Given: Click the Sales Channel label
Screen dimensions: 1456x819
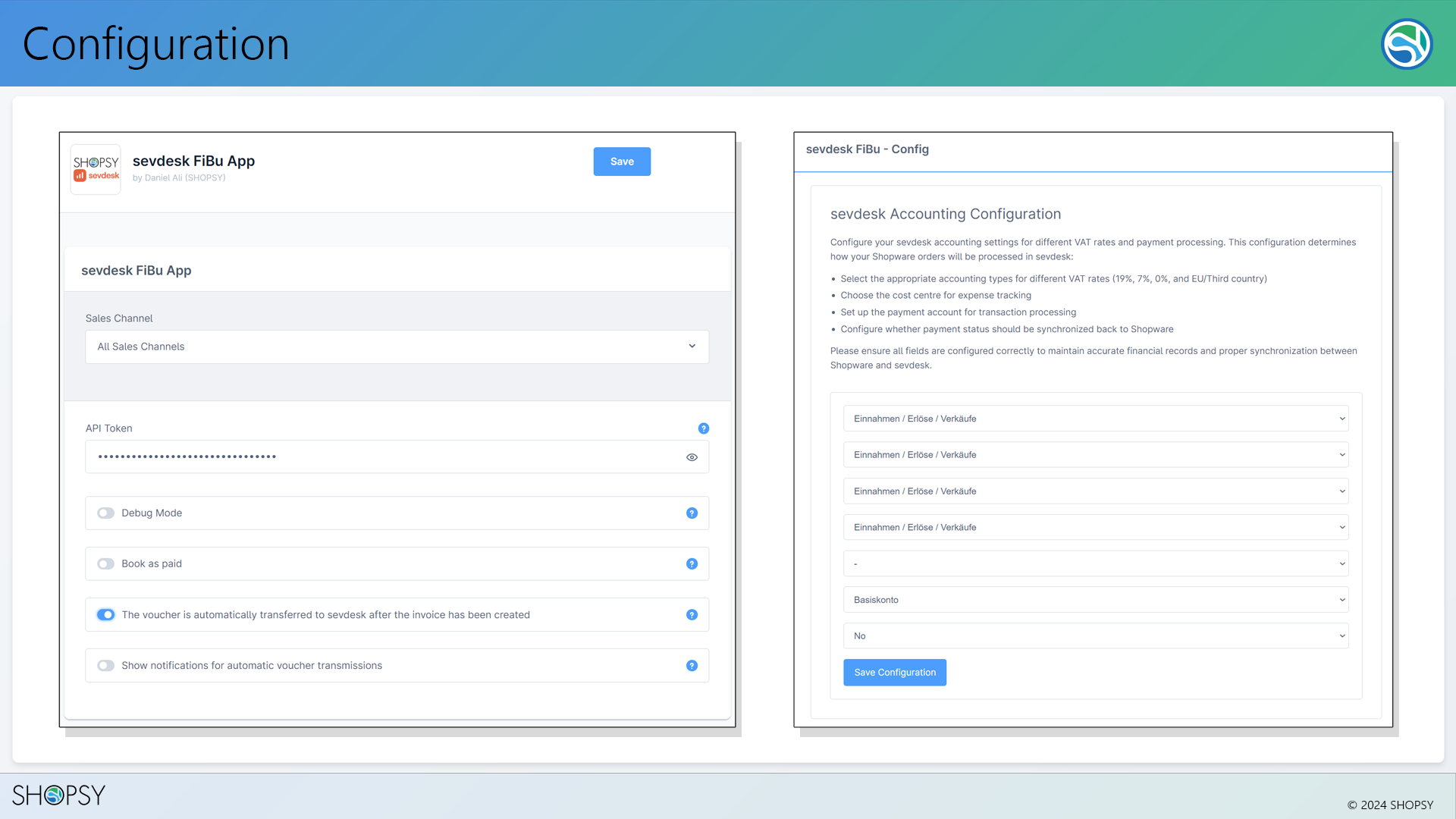Looking at the screenshot, I should [119, 318].
